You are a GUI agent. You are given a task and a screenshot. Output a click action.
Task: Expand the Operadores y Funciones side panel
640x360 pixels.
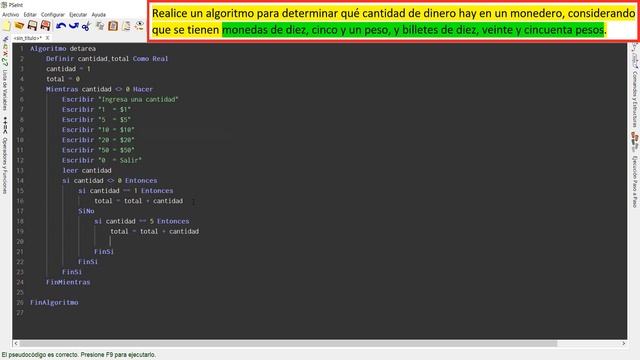(5, 165)
